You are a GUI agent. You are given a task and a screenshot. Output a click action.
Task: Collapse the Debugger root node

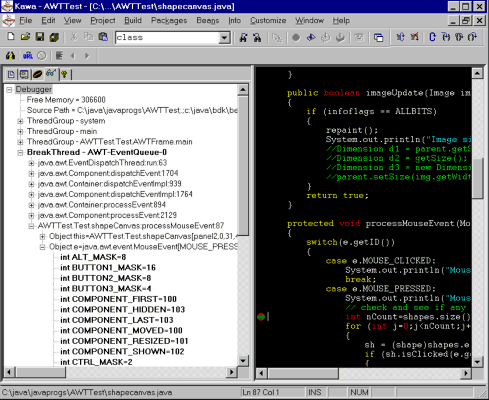click(9, 89)
